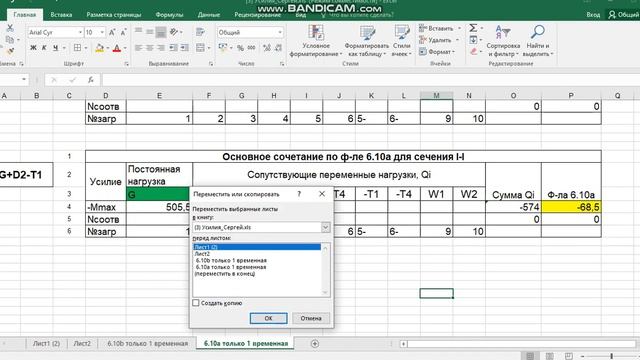Toggle middle vertical alignment
Image resolution: width=640 pixels, height=360 pixels.
[150, 32]
